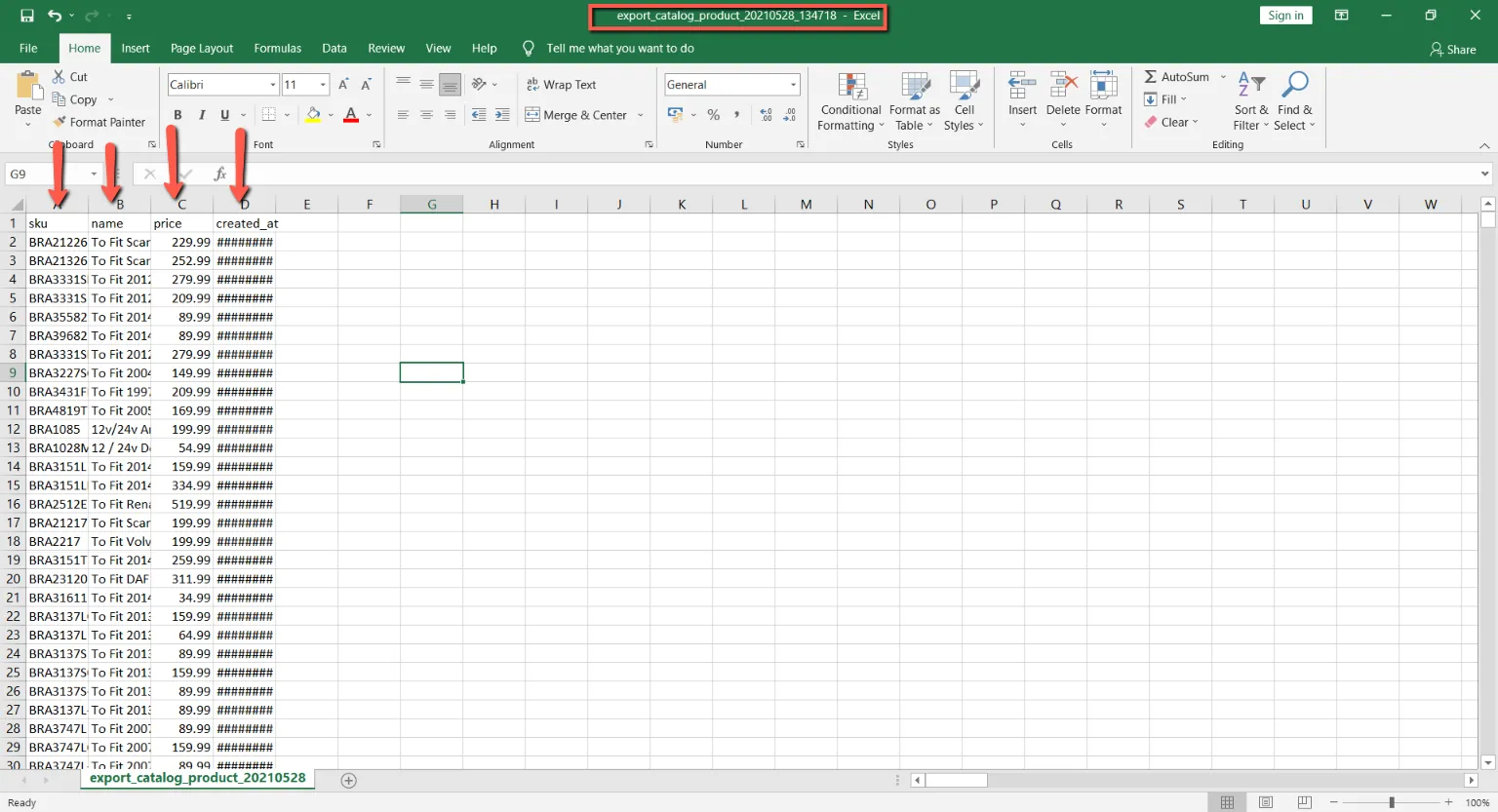Add a new sheet with plus icon
The height and width of the screenshot is (812, 1498).
tap(348, 780)
